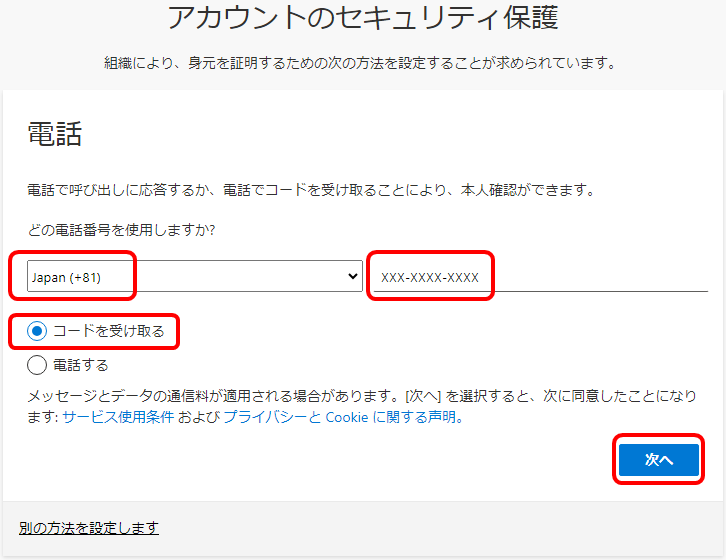Click the text starting 電話で呼び出しに応答するか

pyautogui.click(x=311, y=190)
